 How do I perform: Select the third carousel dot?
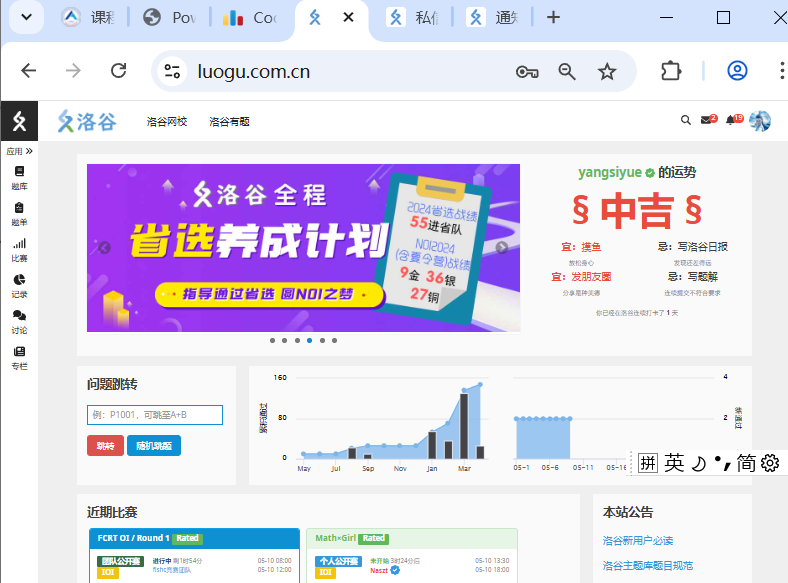tap(298, 341)
